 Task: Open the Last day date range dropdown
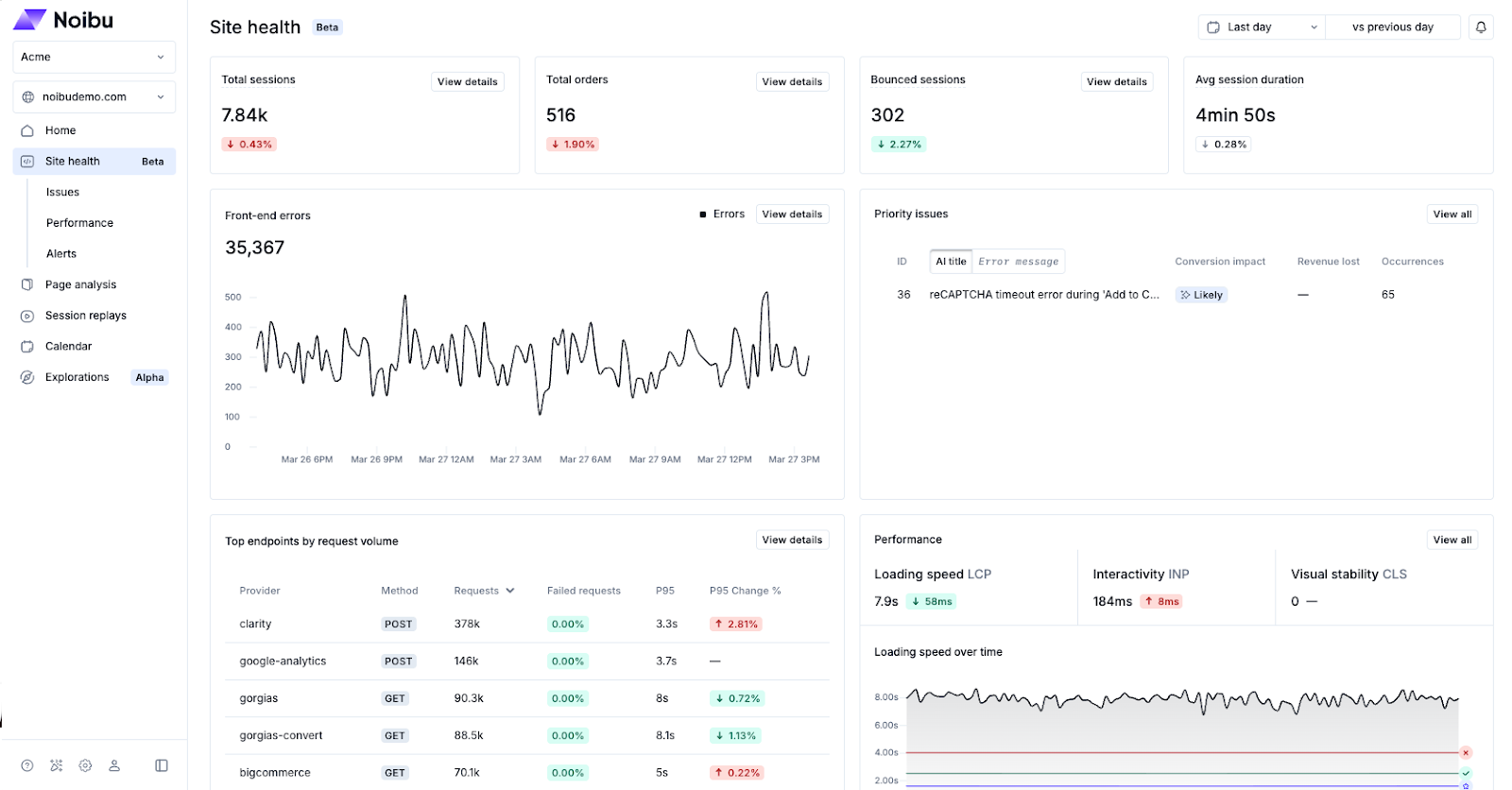point(1262,27)
